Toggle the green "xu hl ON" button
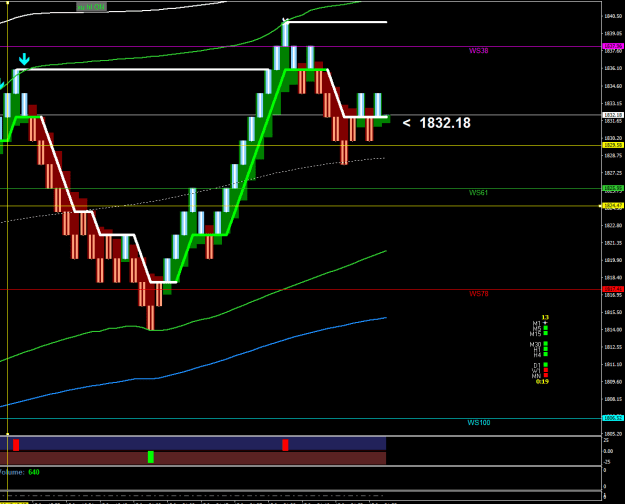Screen dimensions: 625x504 coord(91,7)
